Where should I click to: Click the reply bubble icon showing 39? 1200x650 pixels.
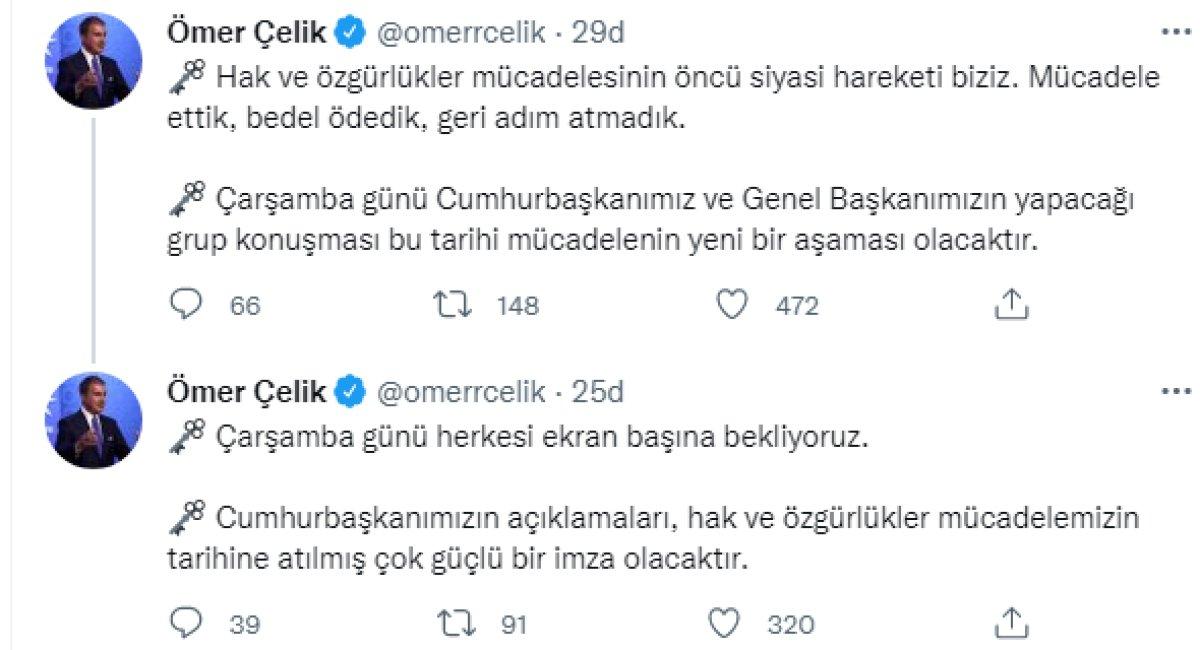[187, 622]
